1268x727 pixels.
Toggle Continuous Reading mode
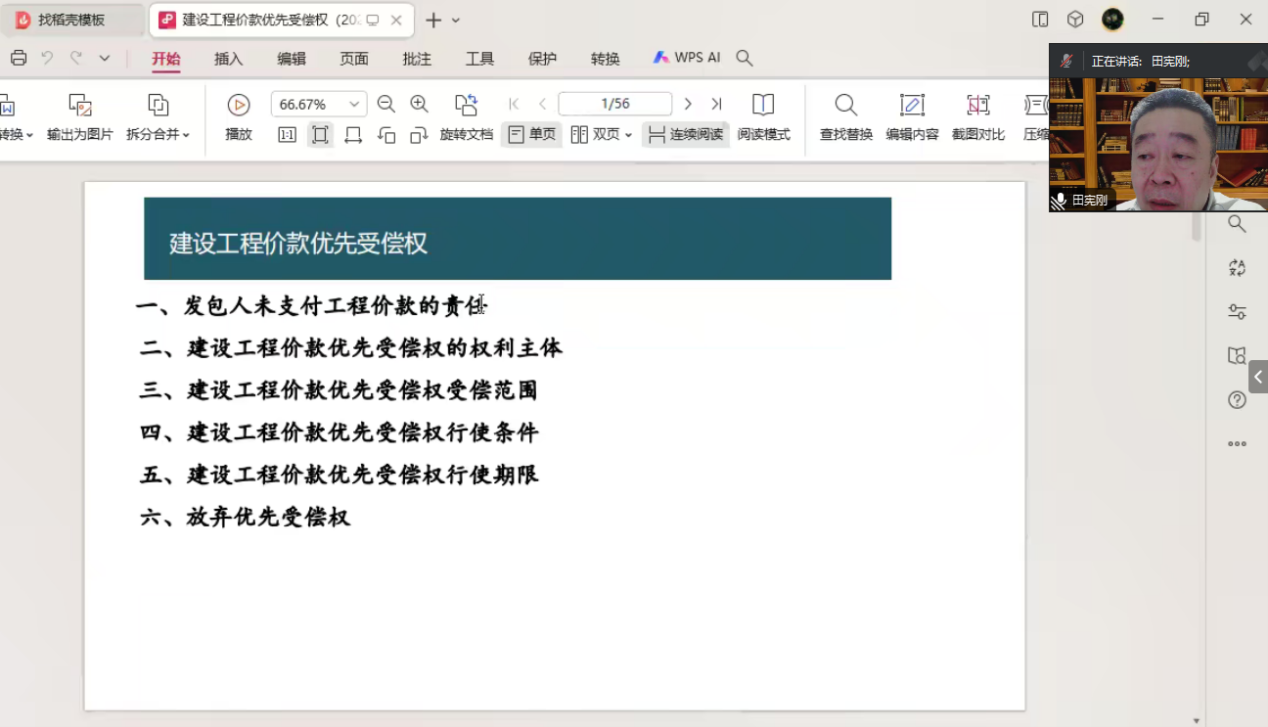coord(685,134)
